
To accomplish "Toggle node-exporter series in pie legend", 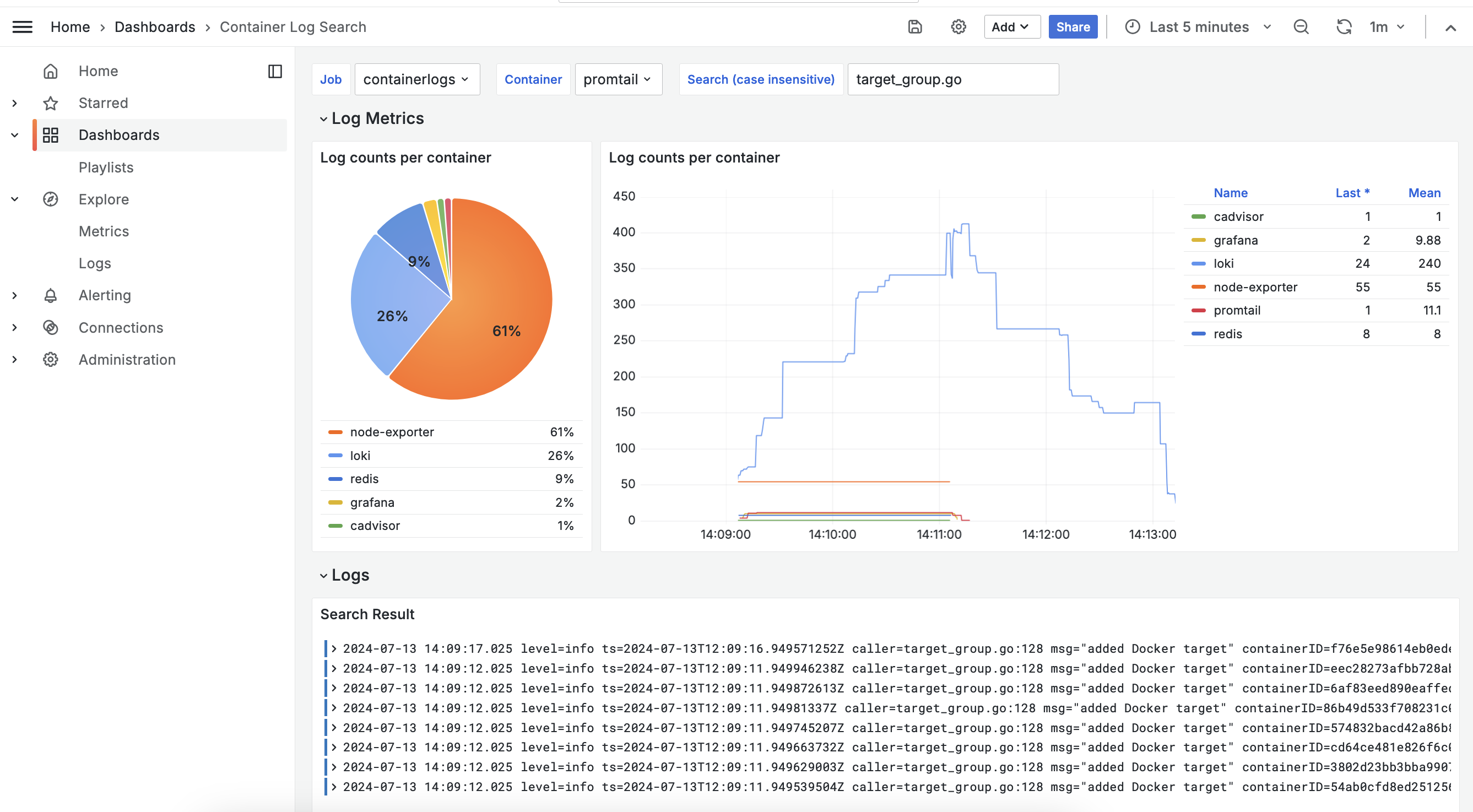I will (x=392, y=432).
